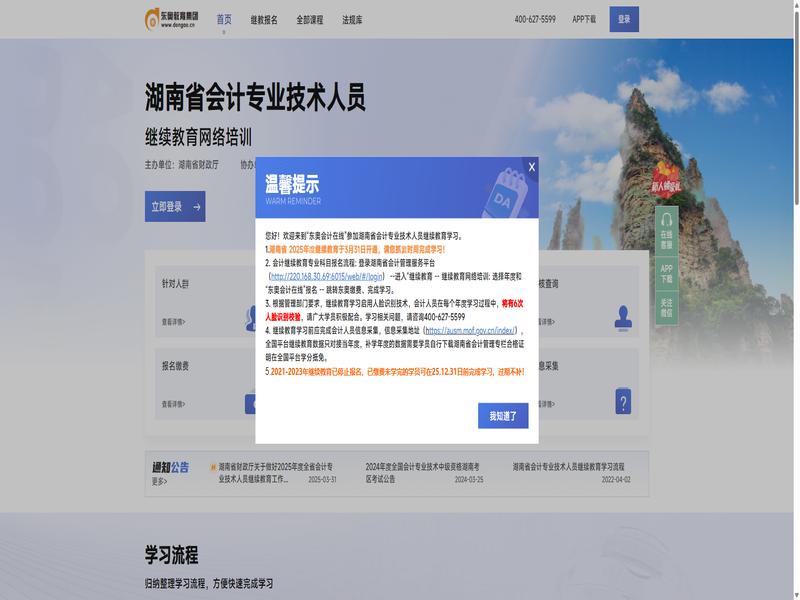The image size is (800, 600).
Task: Expand notices via 更多> link
Action: coord(159,481)
